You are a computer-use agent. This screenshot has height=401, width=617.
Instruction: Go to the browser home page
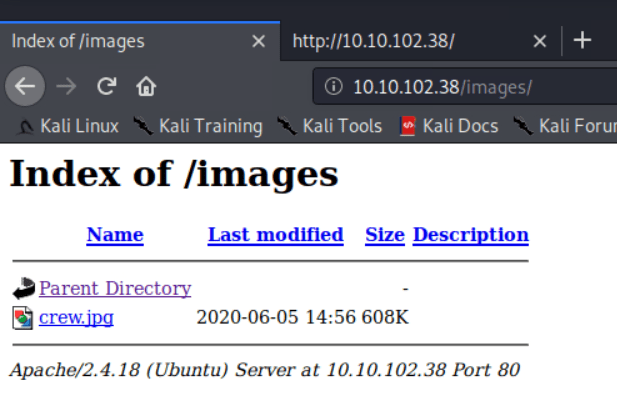(x=146, y=86)
